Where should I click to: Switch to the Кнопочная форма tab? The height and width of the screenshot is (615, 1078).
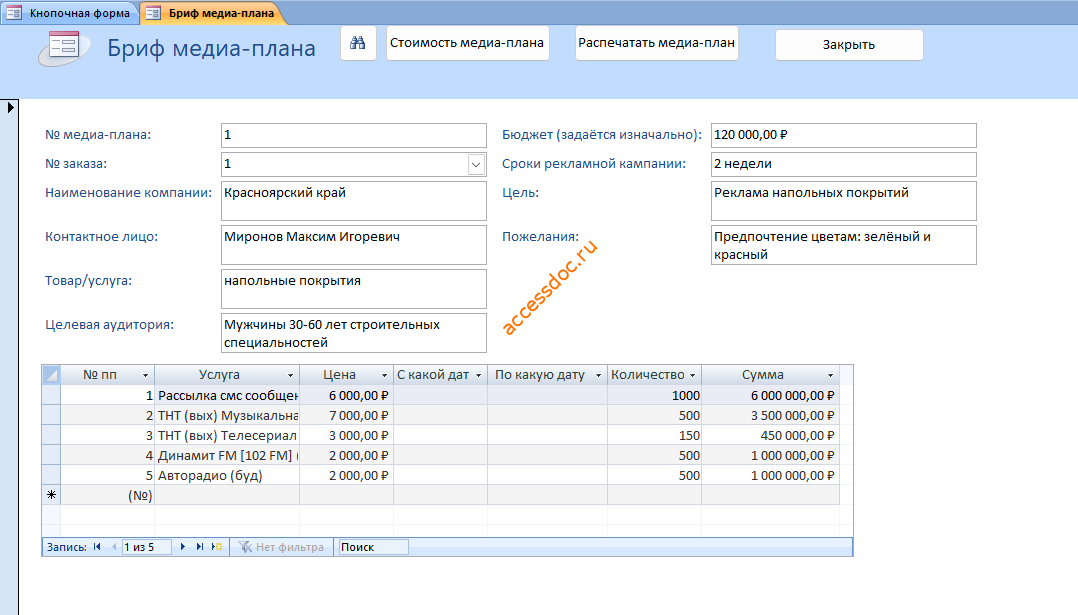pyautogui.click(x=69, y=13)
